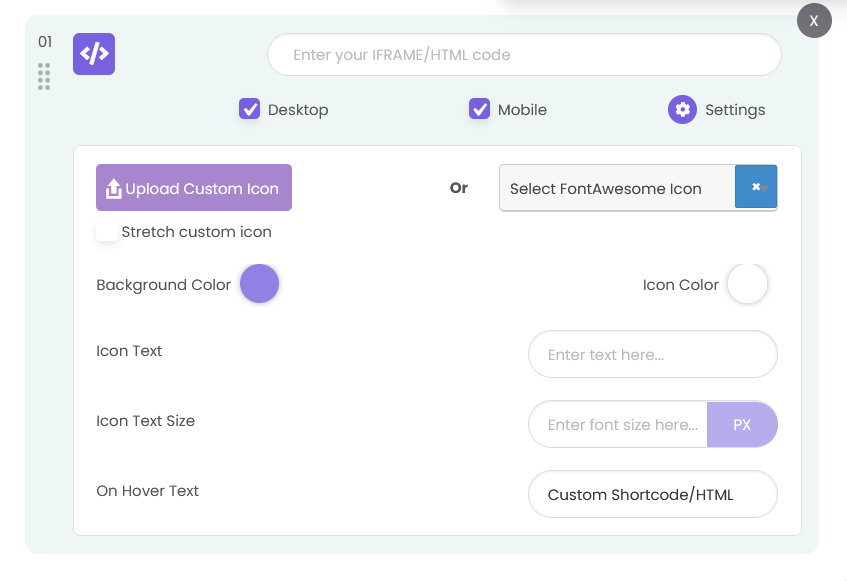Image resolution: width=847 pixels, height=581 pixels.
Task: Uncheck the Mobile checkbox
Action: click(x=479, y=109)
